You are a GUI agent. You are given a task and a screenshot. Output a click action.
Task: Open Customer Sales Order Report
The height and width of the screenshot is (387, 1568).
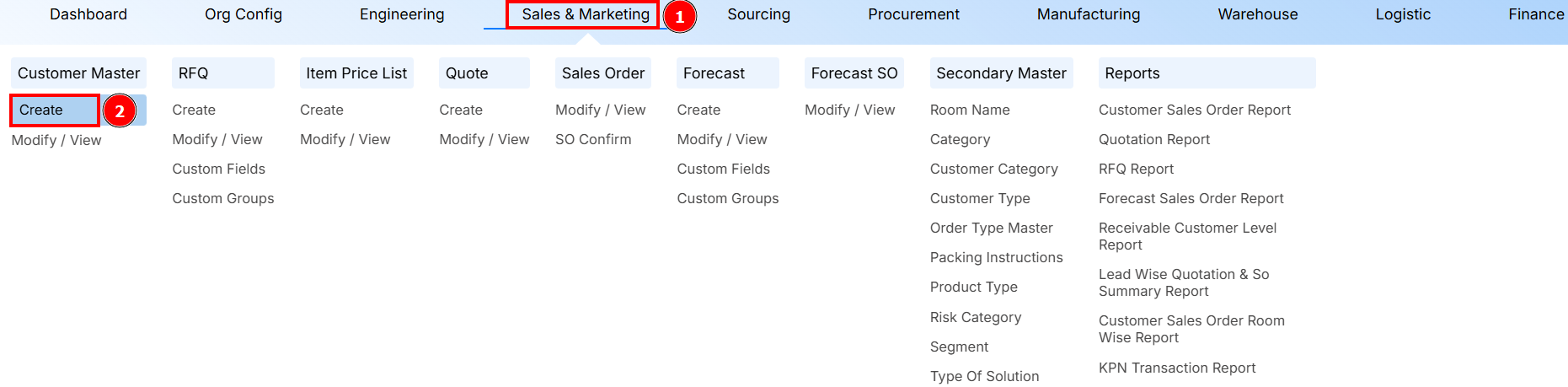pos(1194,110)
